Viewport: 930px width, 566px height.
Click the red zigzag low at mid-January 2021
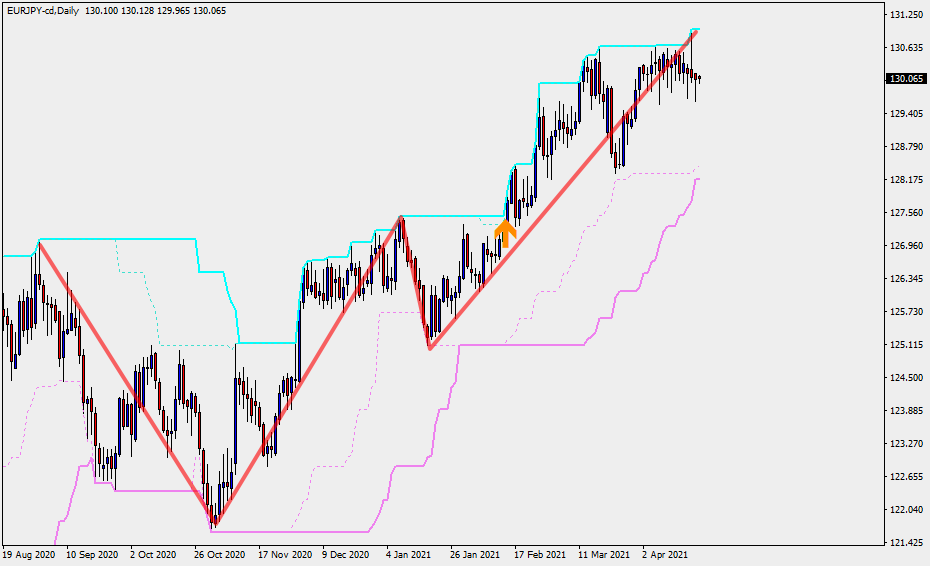coord(429,348)
